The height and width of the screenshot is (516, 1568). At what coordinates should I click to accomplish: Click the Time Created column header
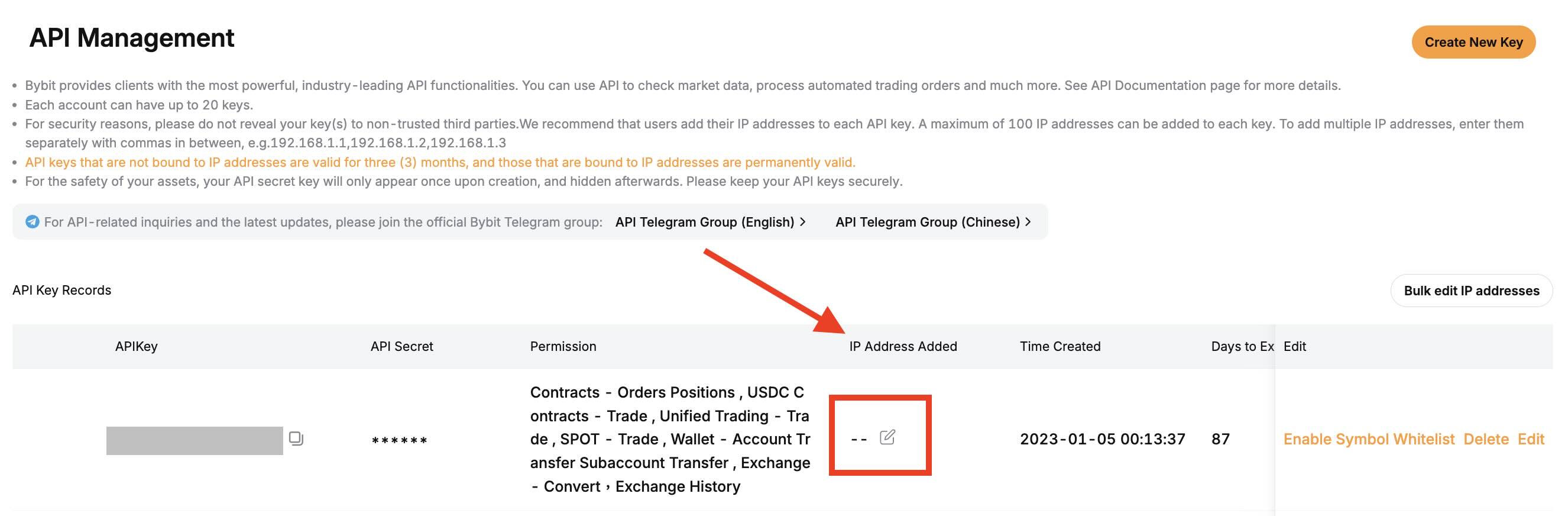[1060, 346]
